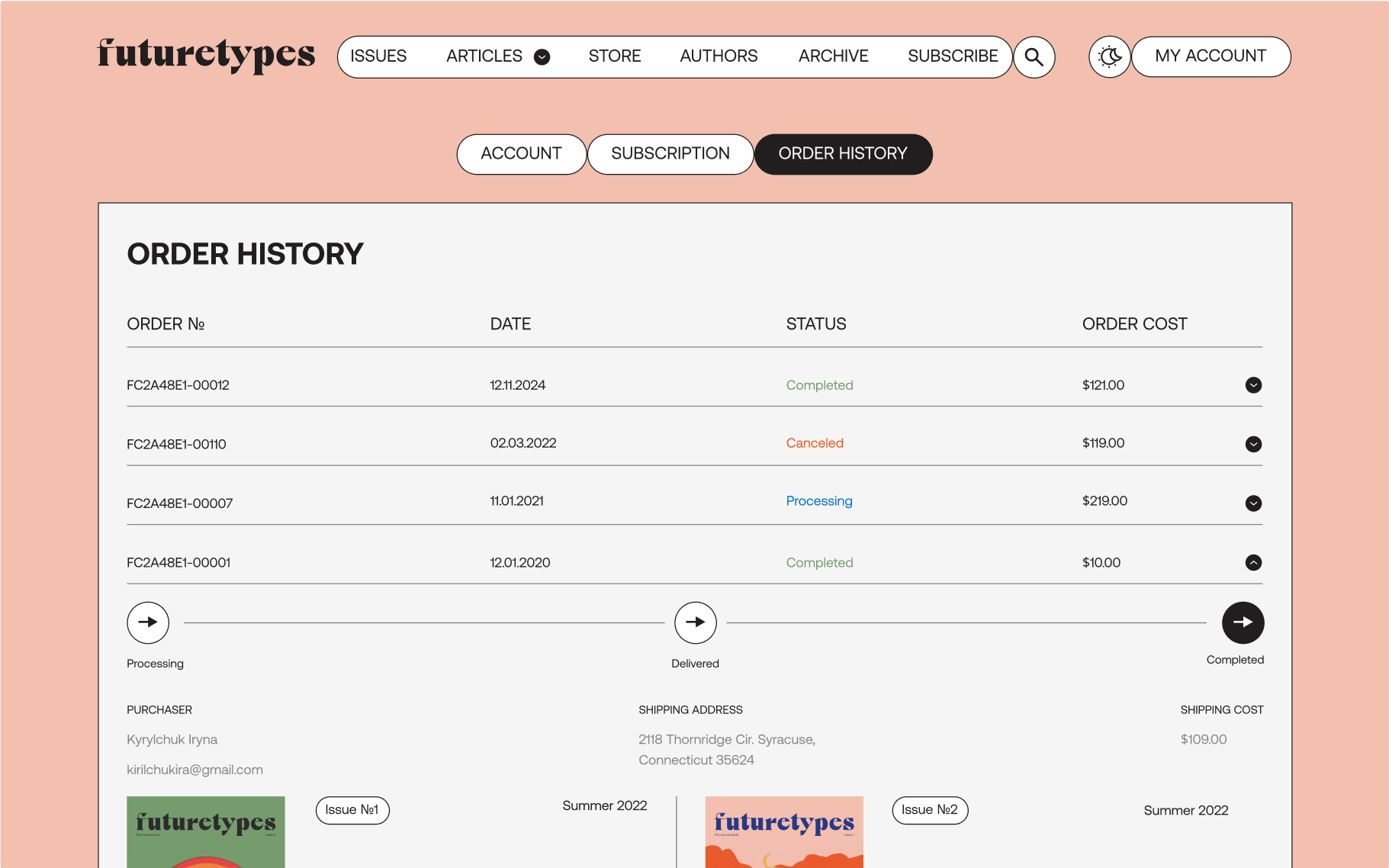Expand details for order FC2A48E1-00012
This screenshot has height=868, width=1389.
coord(1253,385)
